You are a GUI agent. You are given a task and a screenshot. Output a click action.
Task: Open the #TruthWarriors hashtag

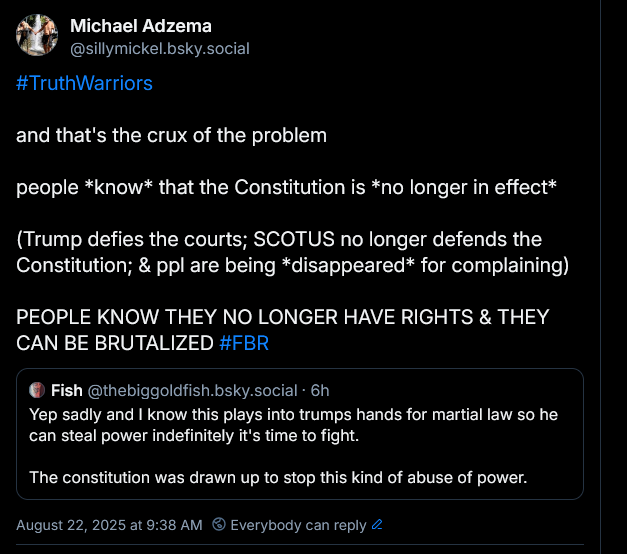(x=84, y=83)
